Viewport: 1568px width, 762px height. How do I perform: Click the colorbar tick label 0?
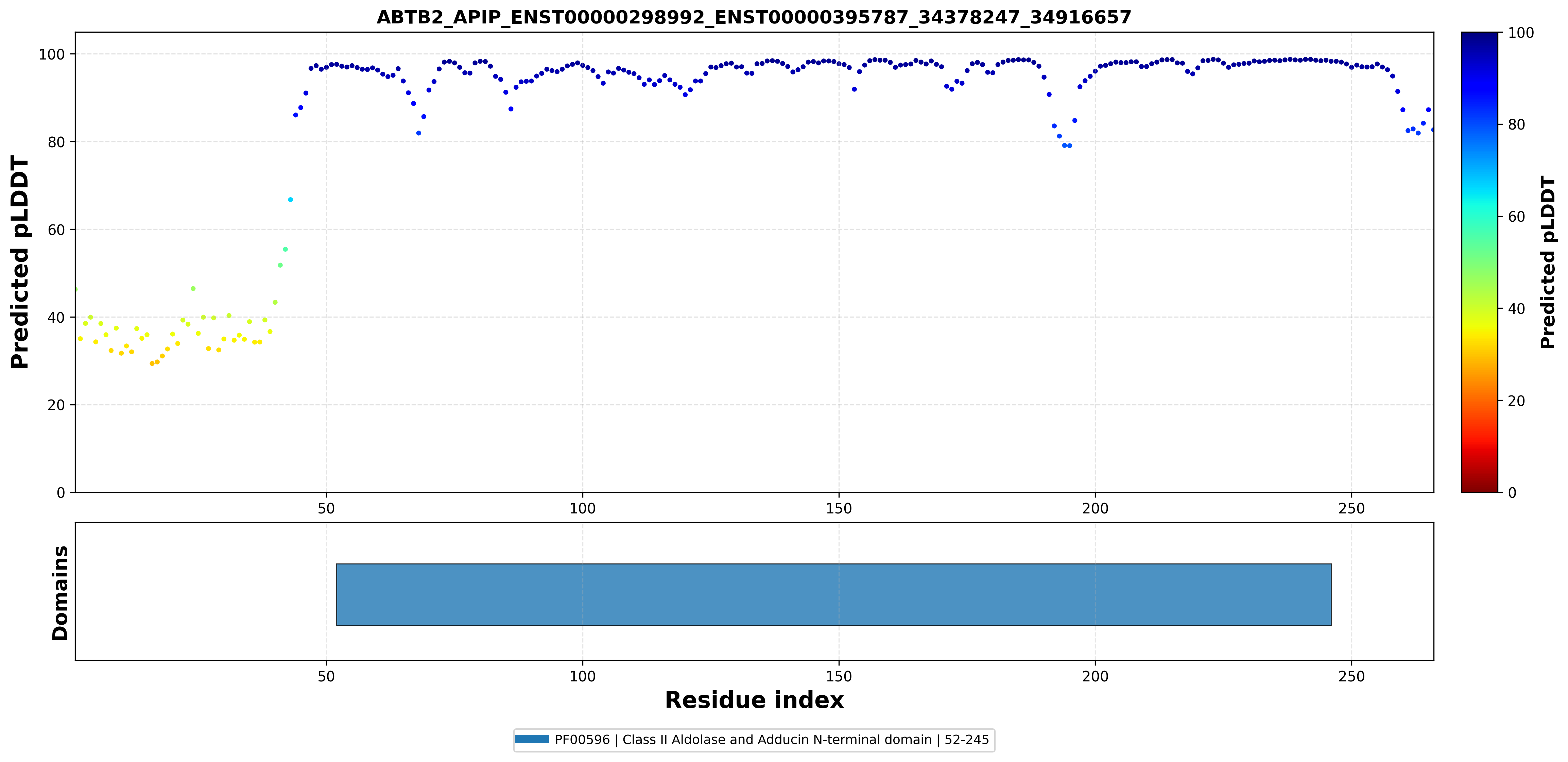pyautogui.click(x=1512, y=492)
